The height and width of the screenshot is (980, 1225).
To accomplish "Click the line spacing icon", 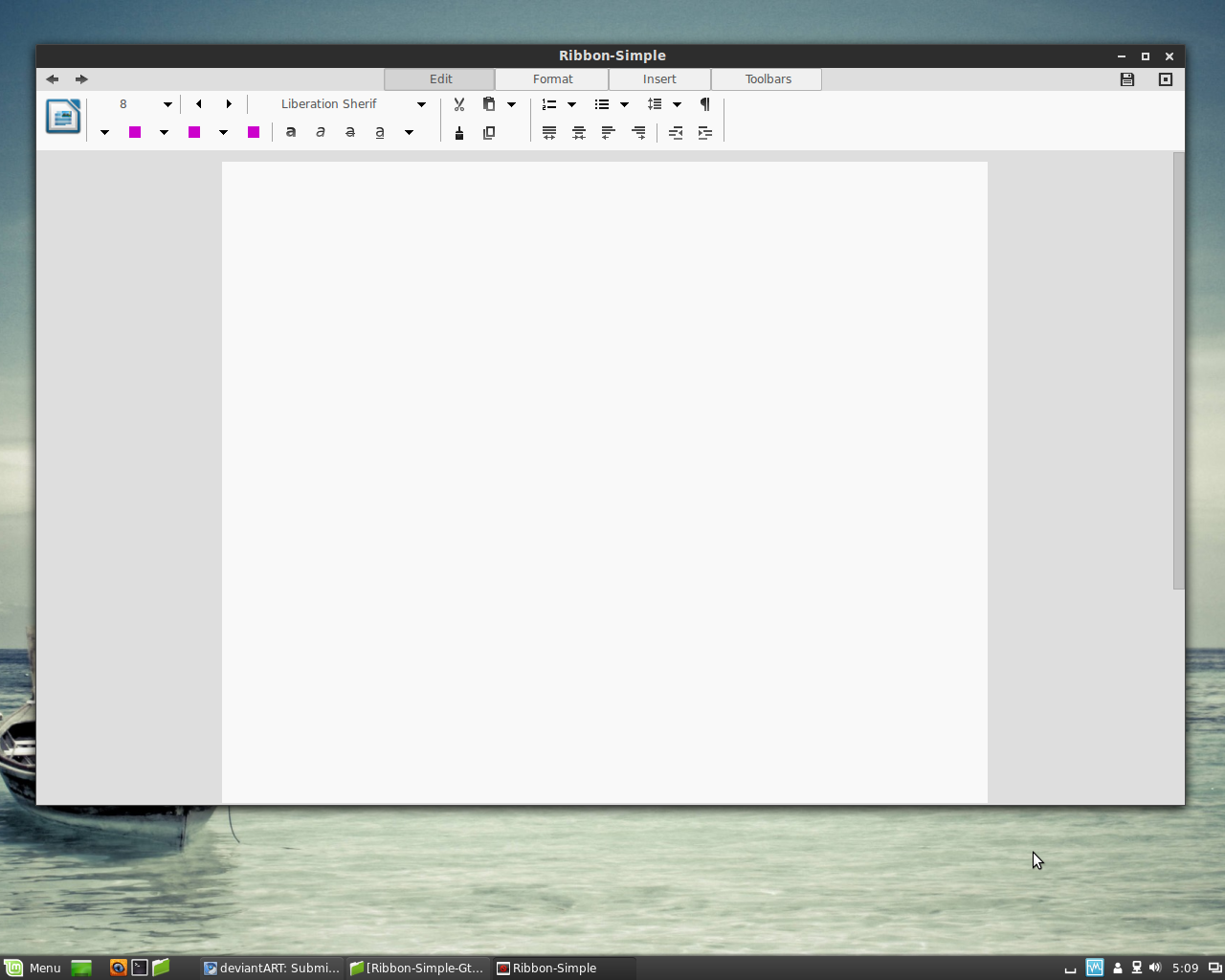I will tap(655, 104).
